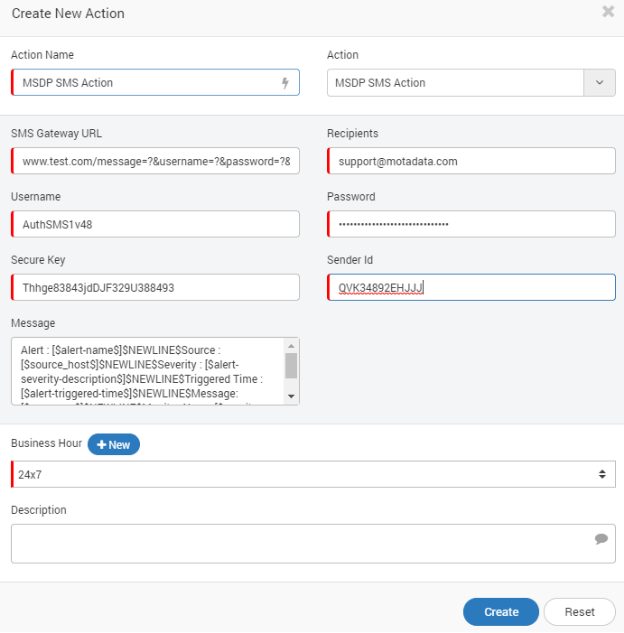624x633 pixels.
Task: Click the Reset button
Action: [x=580, y=612]
